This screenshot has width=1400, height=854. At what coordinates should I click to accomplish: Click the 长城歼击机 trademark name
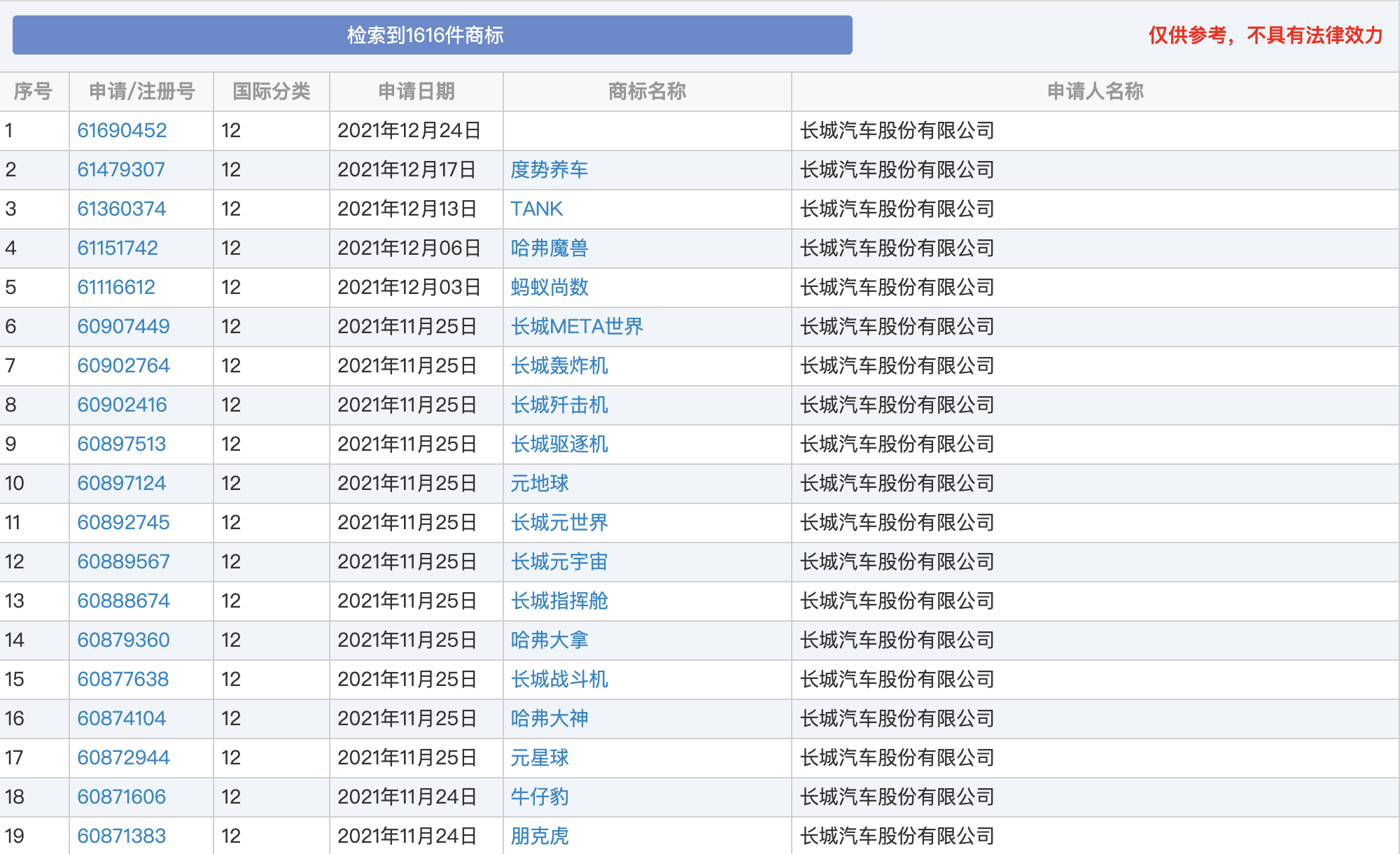pos(559,405)
